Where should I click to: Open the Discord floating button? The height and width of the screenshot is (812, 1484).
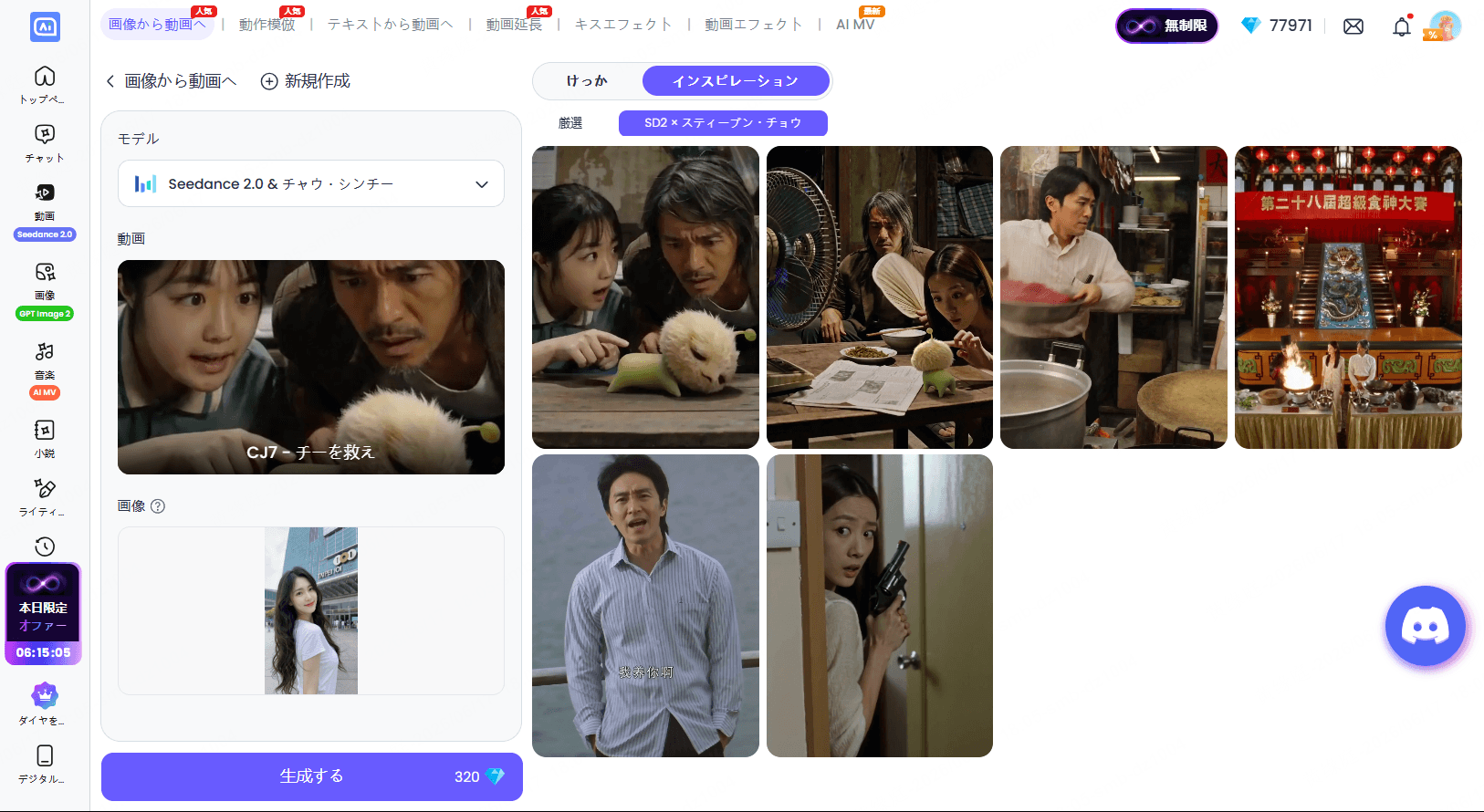1426,627
